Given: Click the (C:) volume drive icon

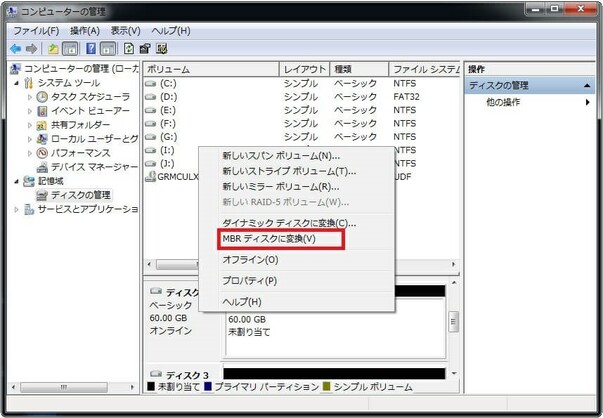Looking at the screenshot, I should [x=150, y=83].
